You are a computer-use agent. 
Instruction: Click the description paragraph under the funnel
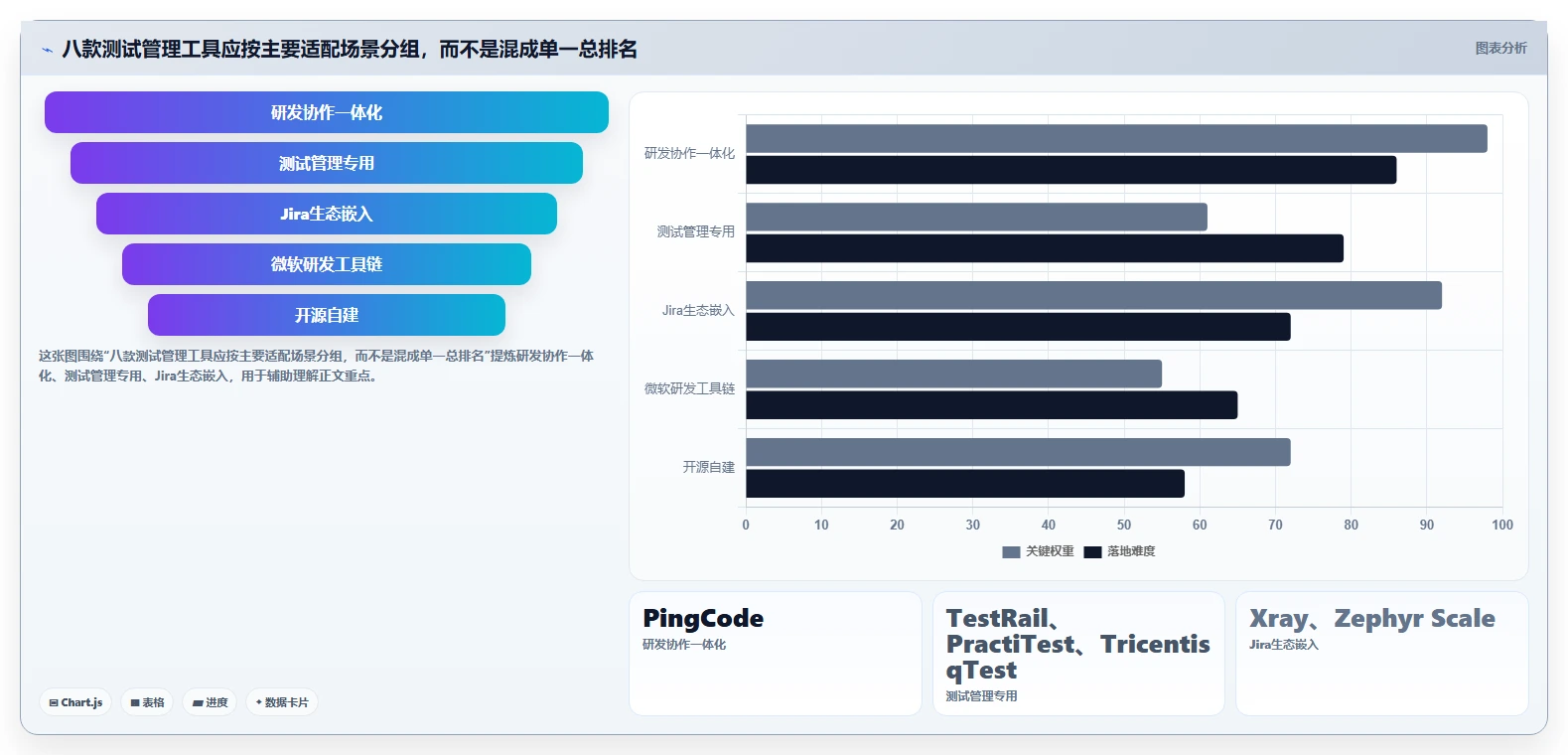click(x=317, y=366)
